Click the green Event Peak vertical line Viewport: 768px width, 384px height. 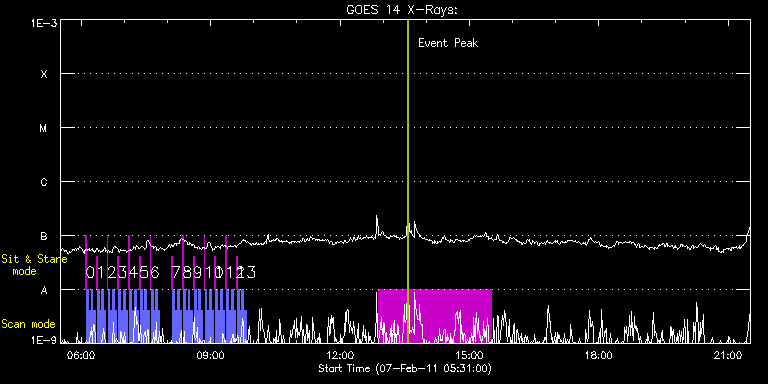pos(408,181)
